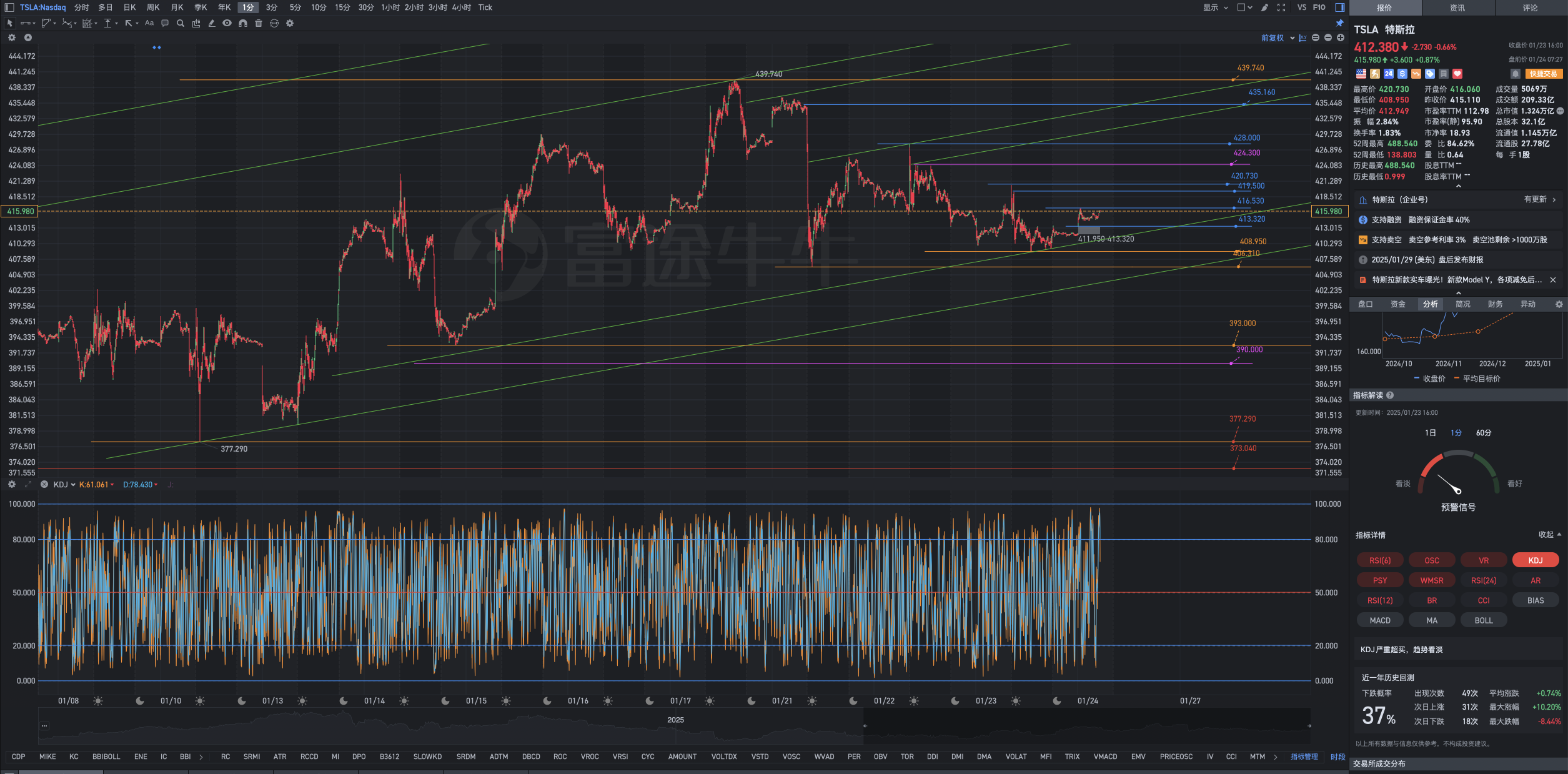The width and height of the screenshot is (1568, 774).
Task: Click the blue price tag icon
Action: pos(1430,74)
